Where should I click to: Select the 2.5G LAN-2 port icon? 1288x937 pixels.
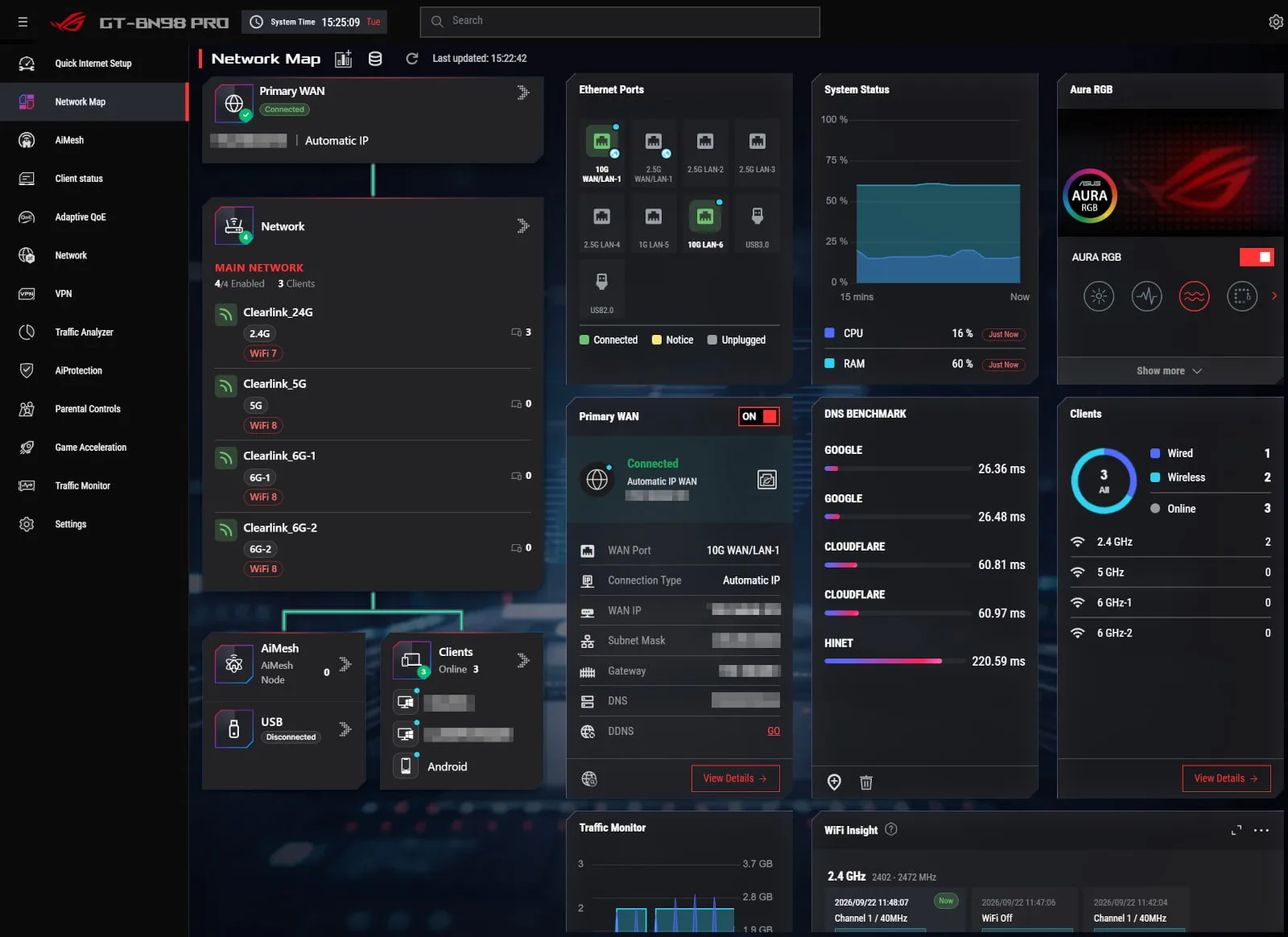click(x=705, y=142)
